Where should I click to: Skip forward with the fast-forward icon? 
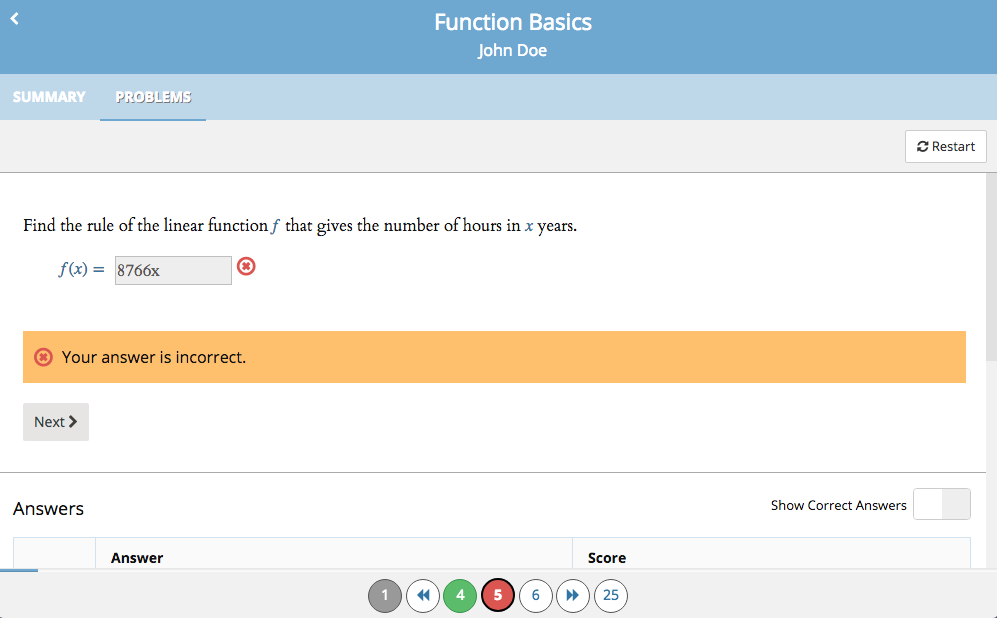click(573, 595)
